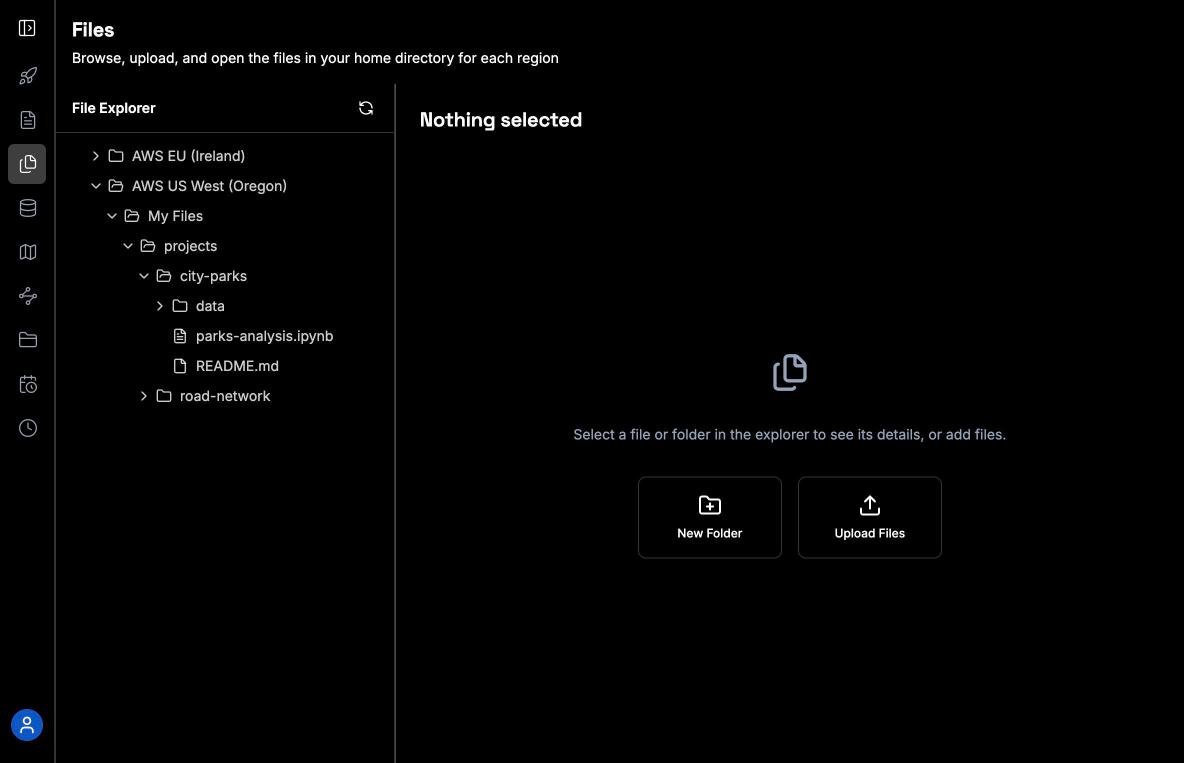1184x763 pixels.
Task: Click the notebook icon beside parks-analysis.ipynb
Action: (x=180, y=336)
